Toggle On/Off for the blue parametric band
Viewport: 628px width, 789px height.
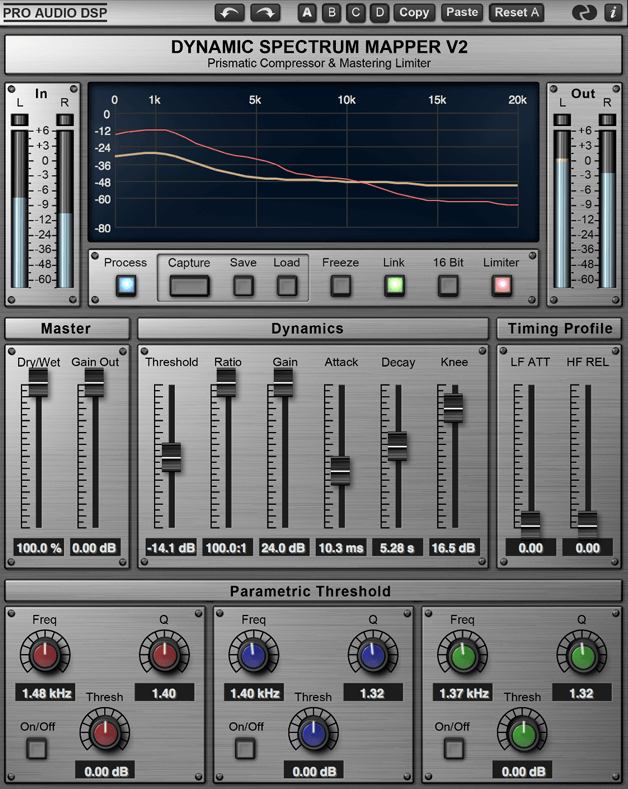(x=245, y=748)
